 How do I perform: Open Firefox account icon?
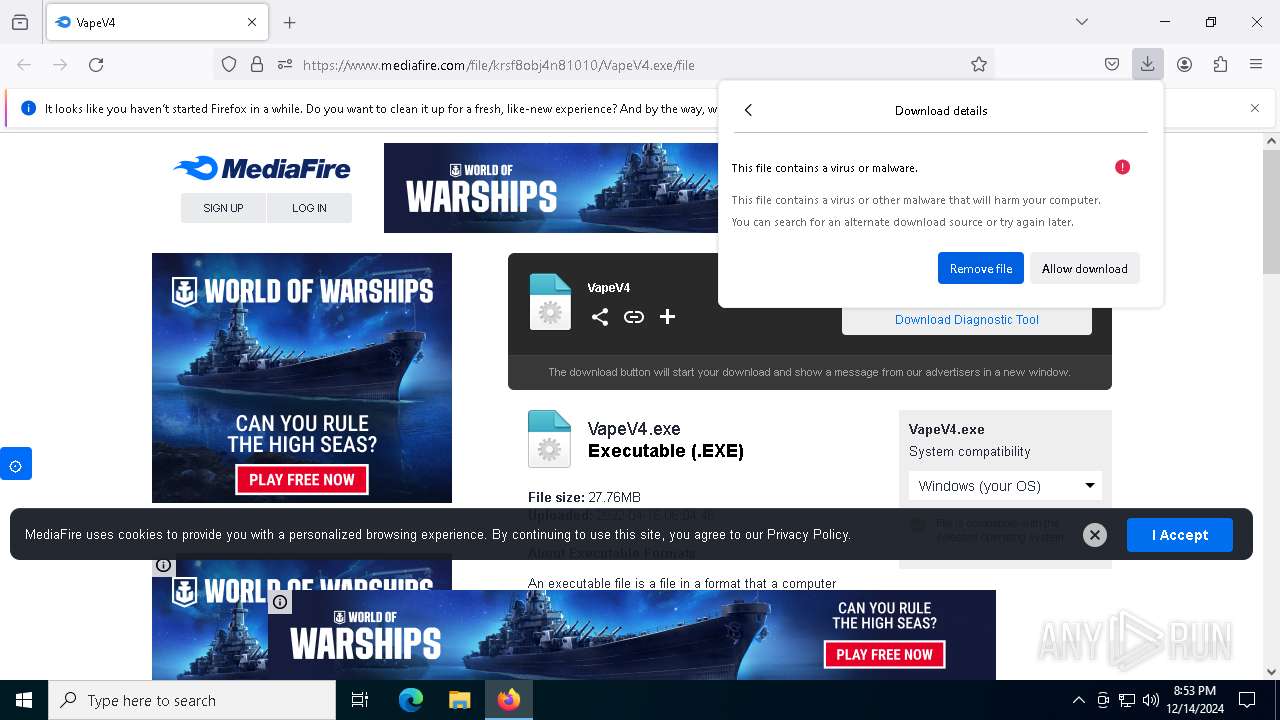pos(1184,64)
